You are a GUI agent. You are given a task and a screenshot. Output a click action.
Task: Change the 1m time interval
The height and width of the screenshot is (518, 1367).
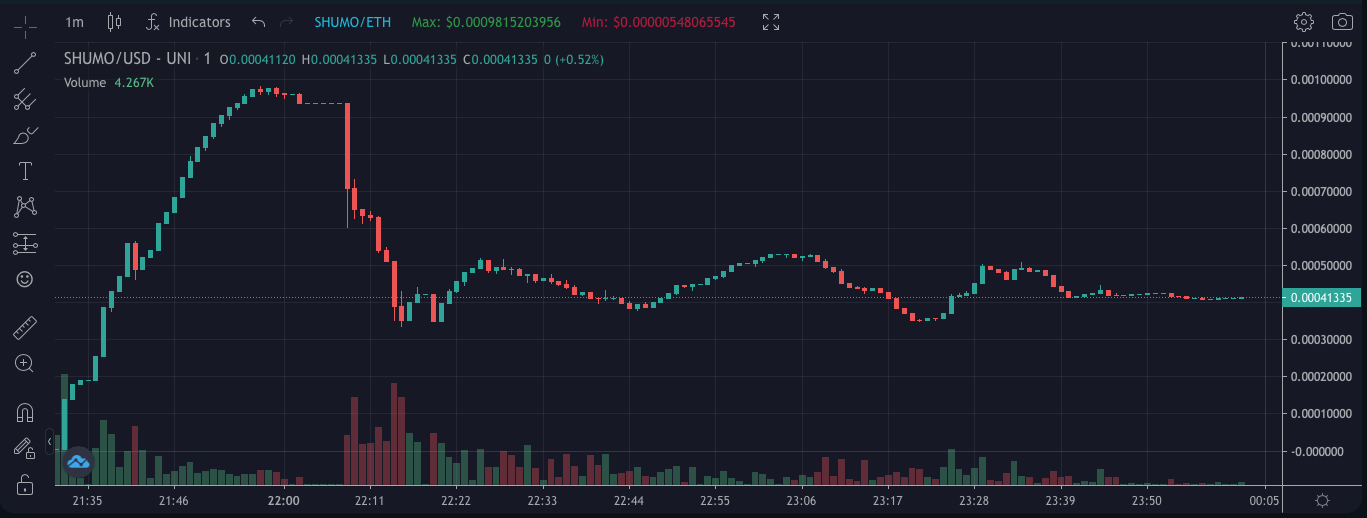coord(74,22)
